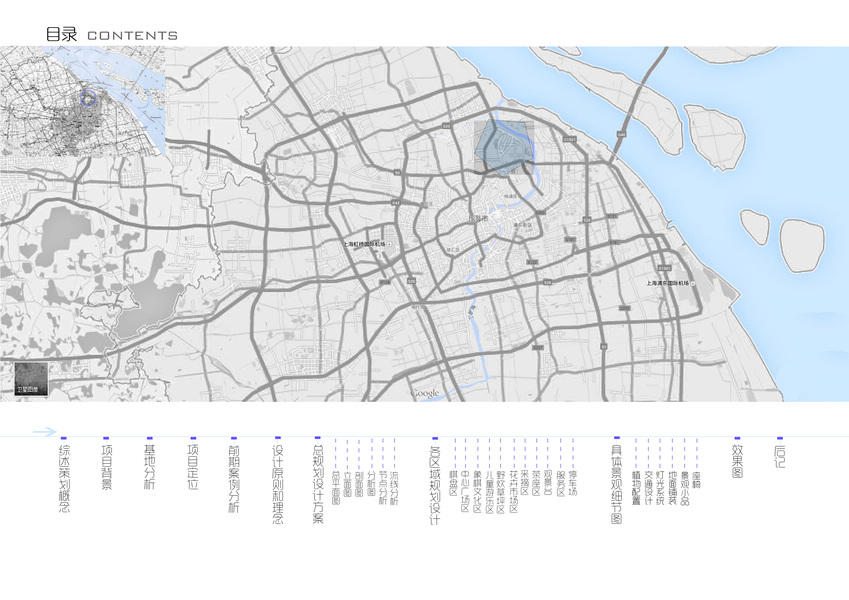Screen dimensions: 849x600
Task: Select the 交通设计 sub-entry
Action: 648,488
